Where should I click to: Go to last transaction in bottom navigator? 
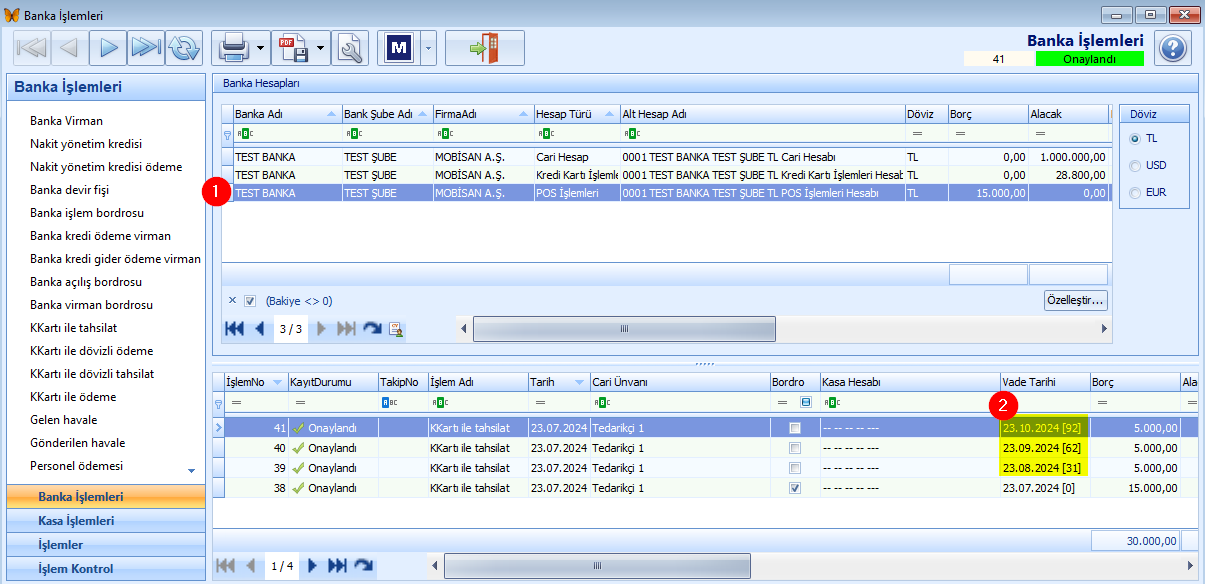[x=338, y=566]
